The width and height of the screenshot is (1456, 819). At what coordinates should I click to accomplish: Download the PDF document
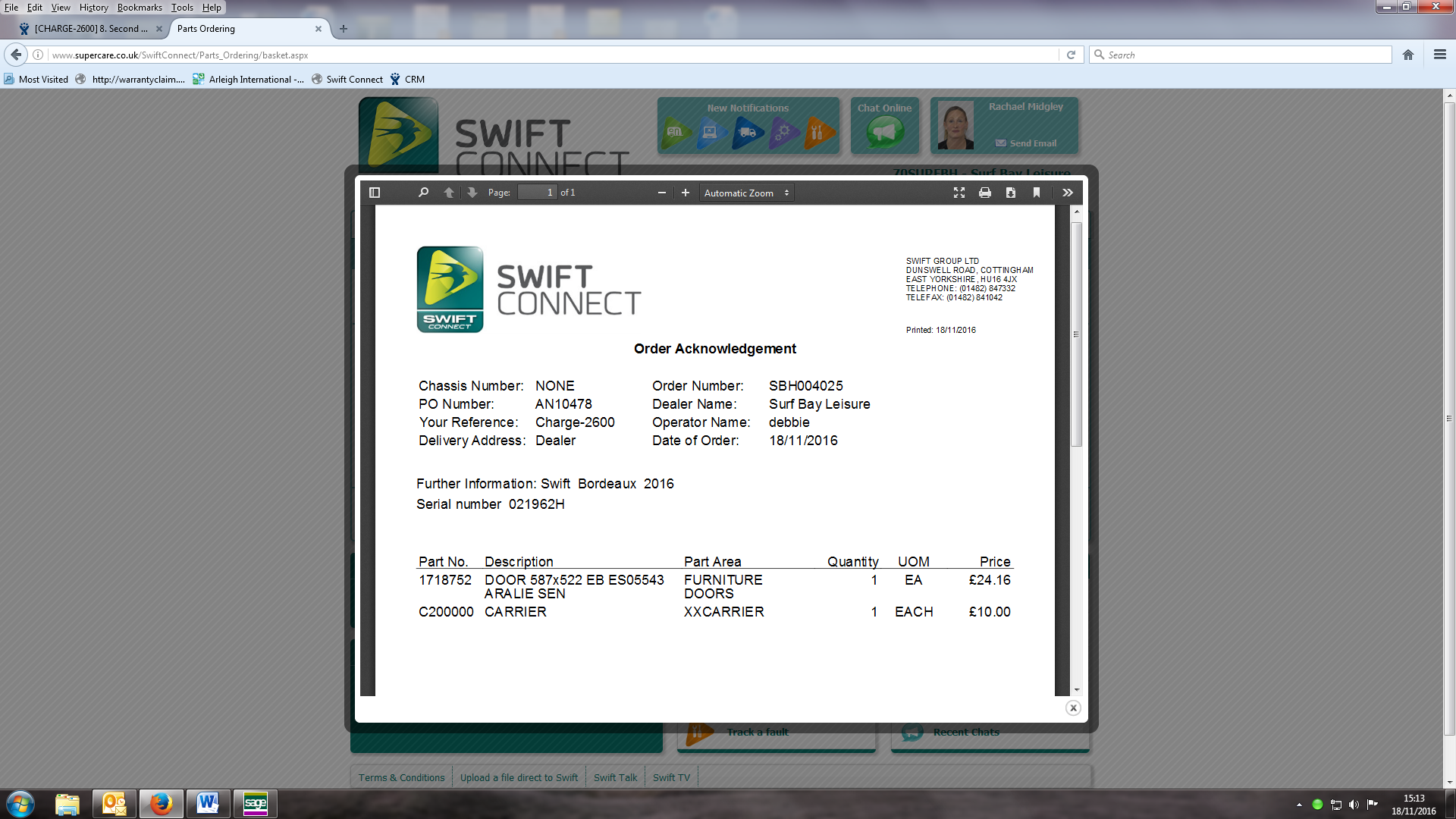[1011, 193]
